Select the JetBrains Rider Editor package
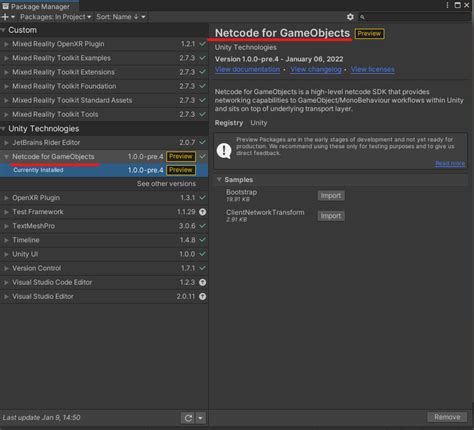474x430 pixels. [104, 142]
